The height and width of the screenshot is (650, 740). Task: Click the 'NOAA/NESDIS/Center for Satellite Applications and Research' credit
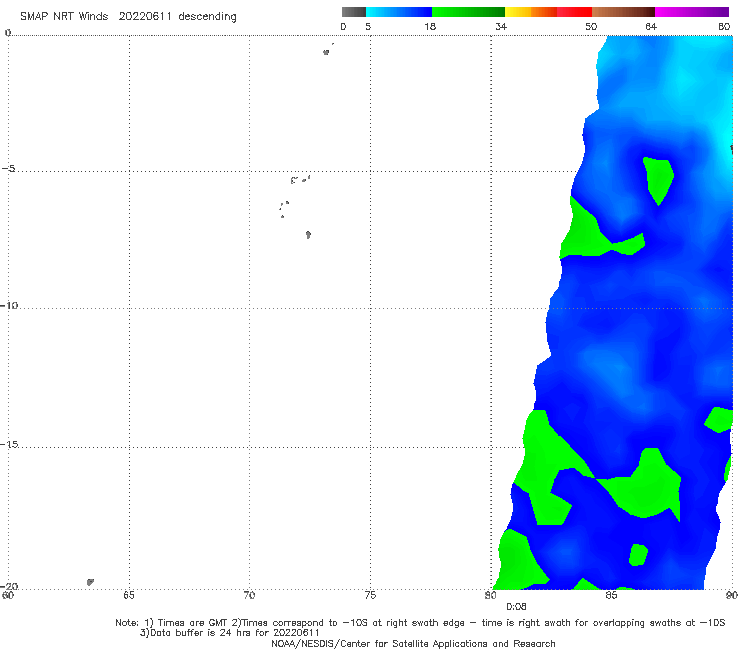coord(413,643)
